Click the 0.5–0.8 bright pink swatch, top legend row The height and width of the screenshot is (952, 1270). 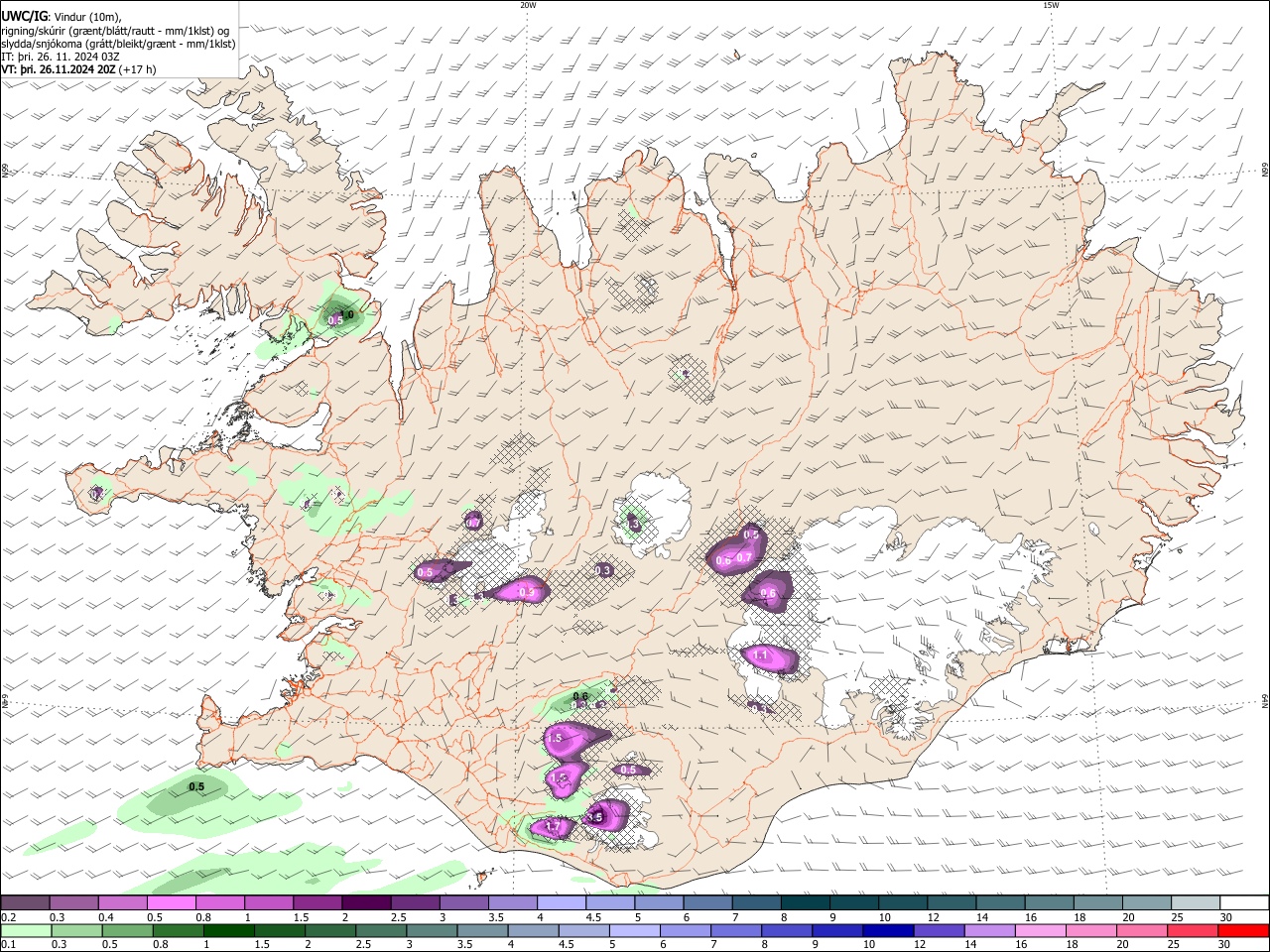click(171, 902)
